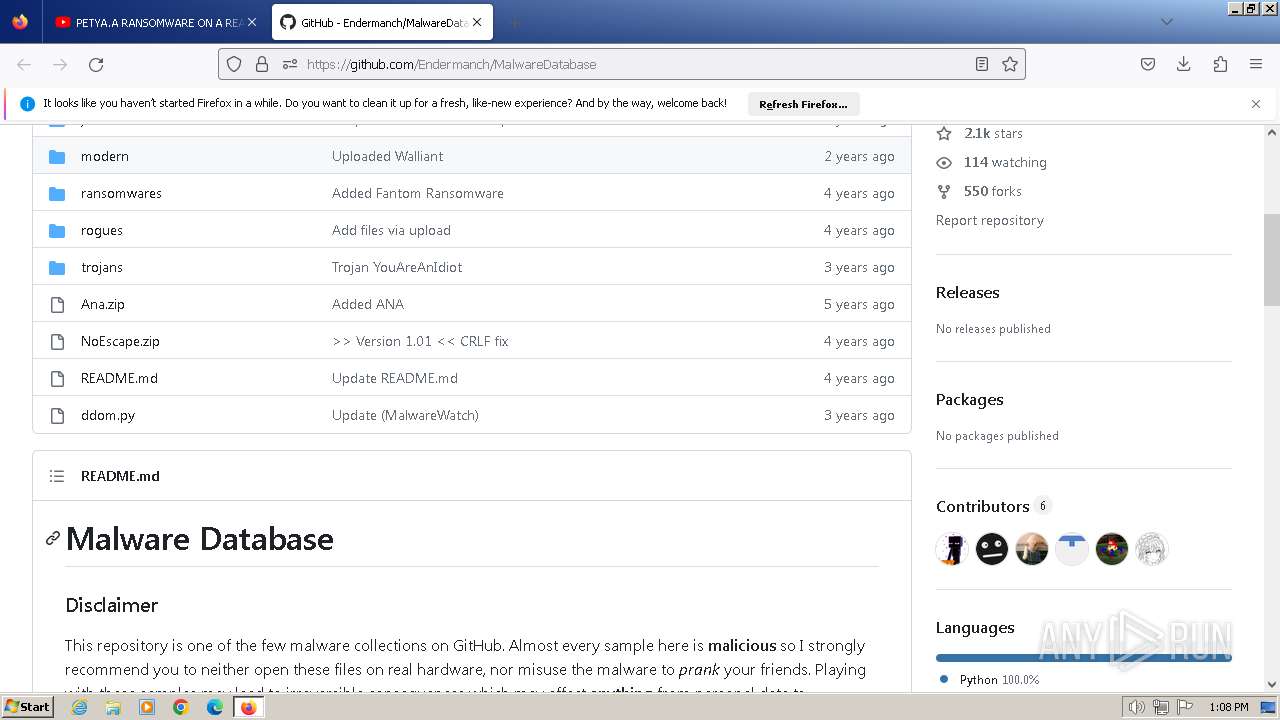1280x720 pixels.
Task: Click the ddom.py file icon
Action: (x=57, y=415)
